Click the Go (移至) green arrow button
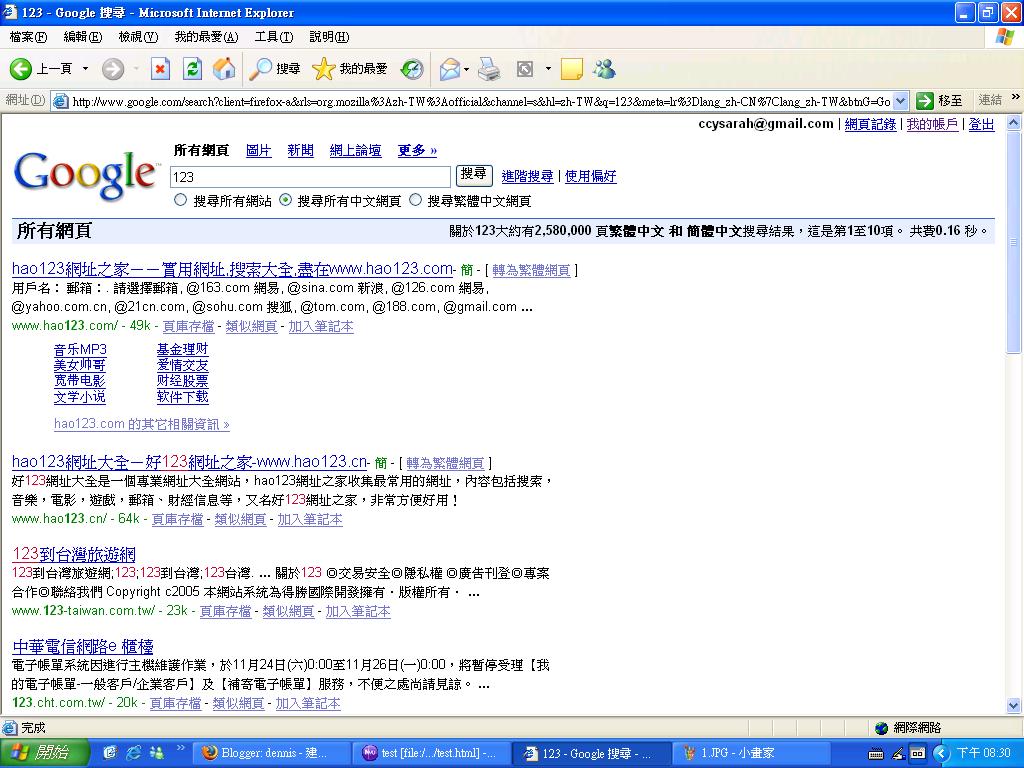This screenshot has height=768, width=1024. 939,101
